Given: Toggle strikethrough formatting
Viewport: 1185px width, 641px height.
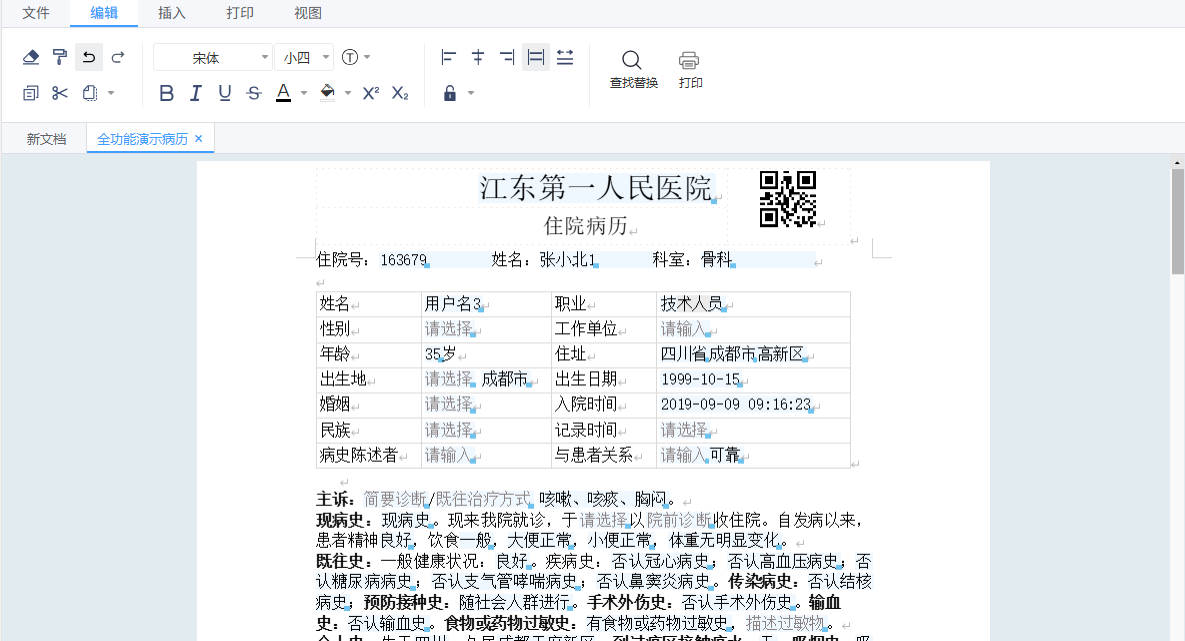Looking at the screenshot, I should pos(254,93).
